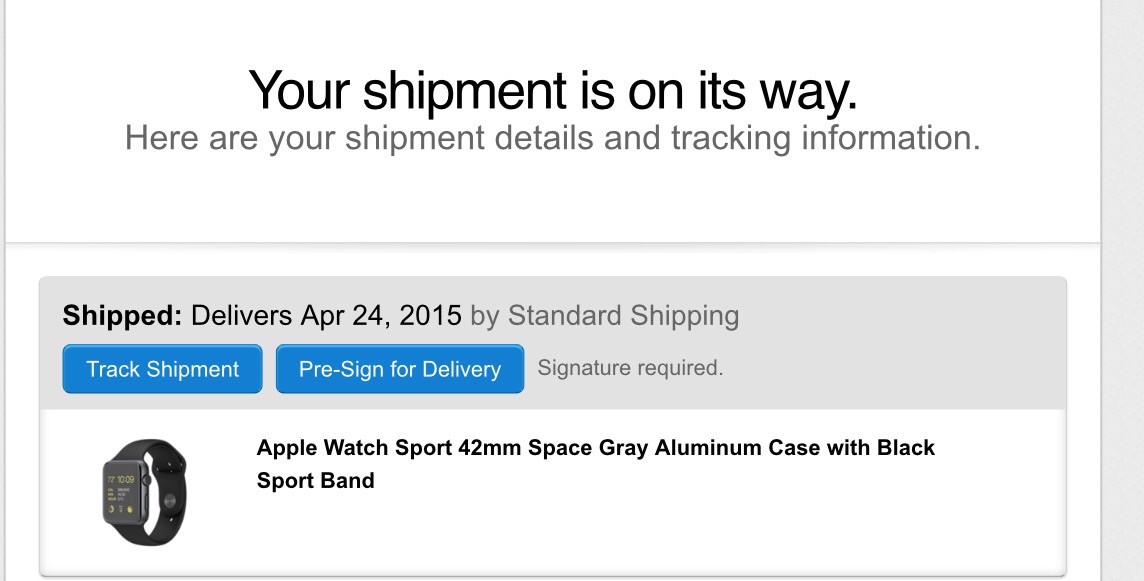Screen dimensions: 1144x581
Task: Click the 'by Standard Shipping' text
Action: [x=605, y=315]
